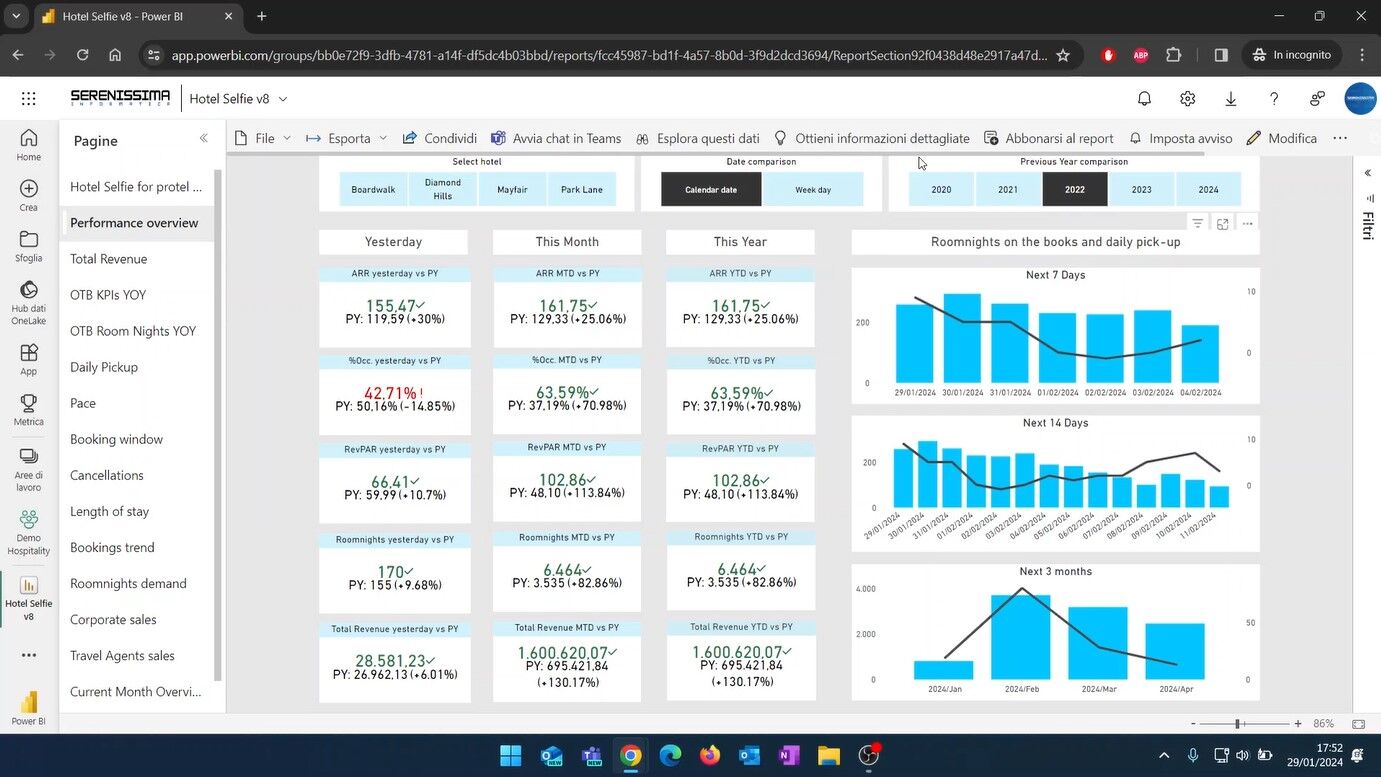Click focus mode icon above Roomnights chart
The width and height of the screenshot is (1381, 777).
pyautogui.click(x=1222, y=224)
